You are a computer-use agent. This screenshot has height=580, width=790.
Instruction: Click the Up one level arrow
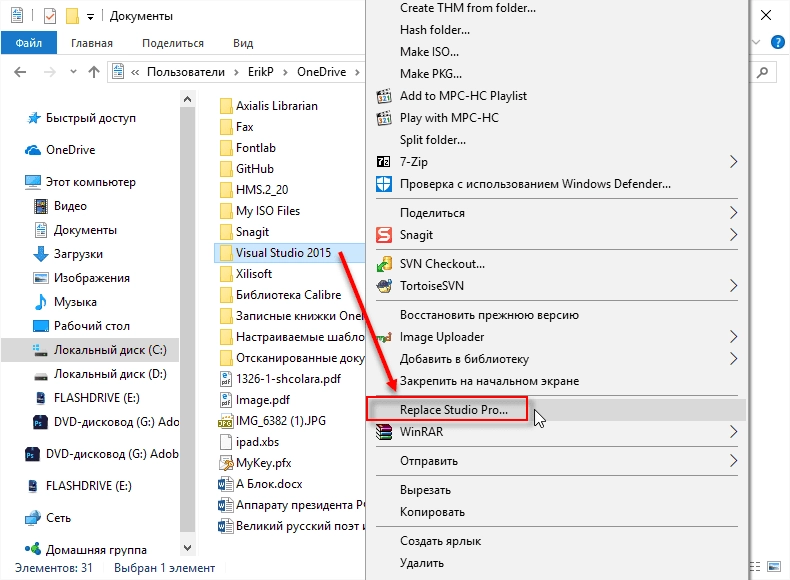[94, 72]
